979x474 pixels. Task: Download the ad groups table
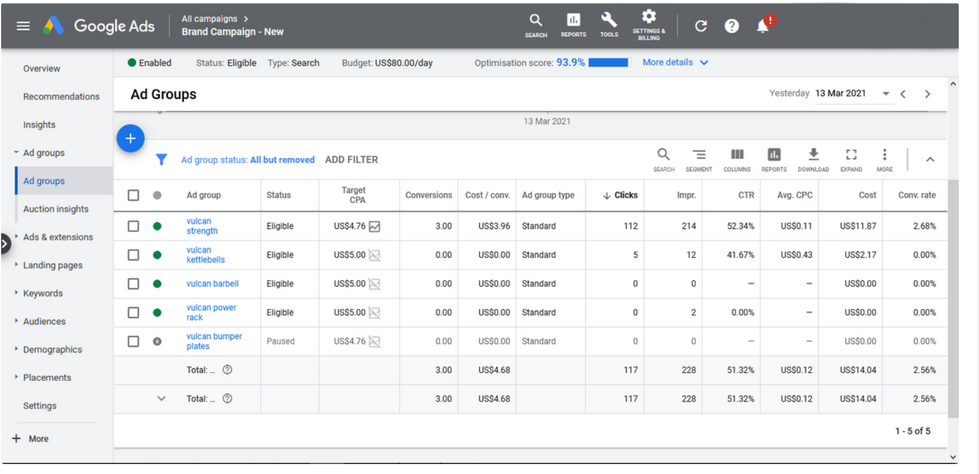tap(813, 160)
